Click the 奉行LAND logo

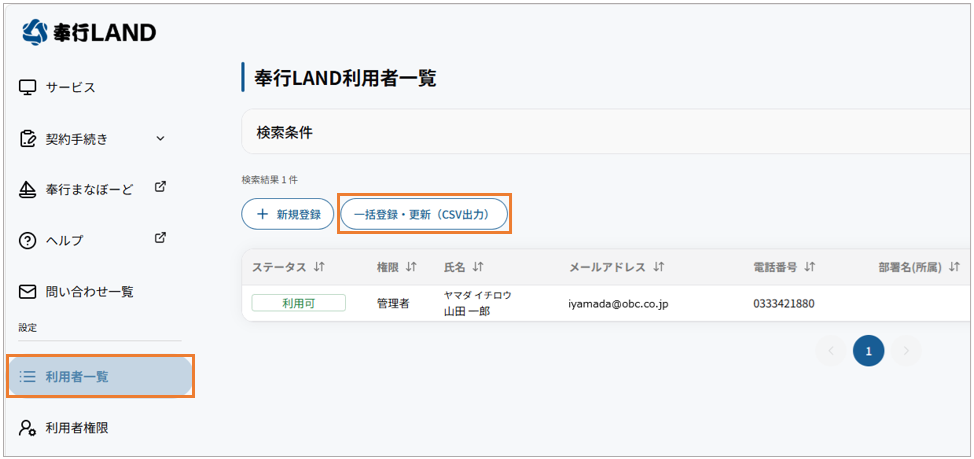(89, 33)
